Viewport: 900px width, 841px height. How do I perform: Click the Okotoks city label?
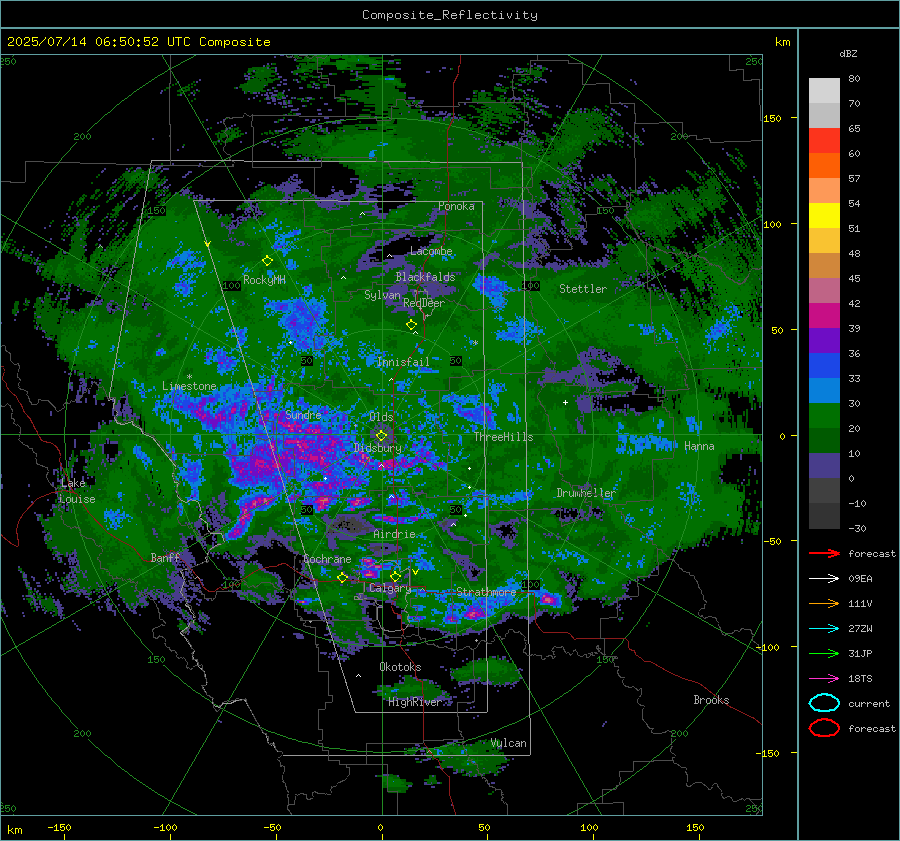(x=400, y=667)
